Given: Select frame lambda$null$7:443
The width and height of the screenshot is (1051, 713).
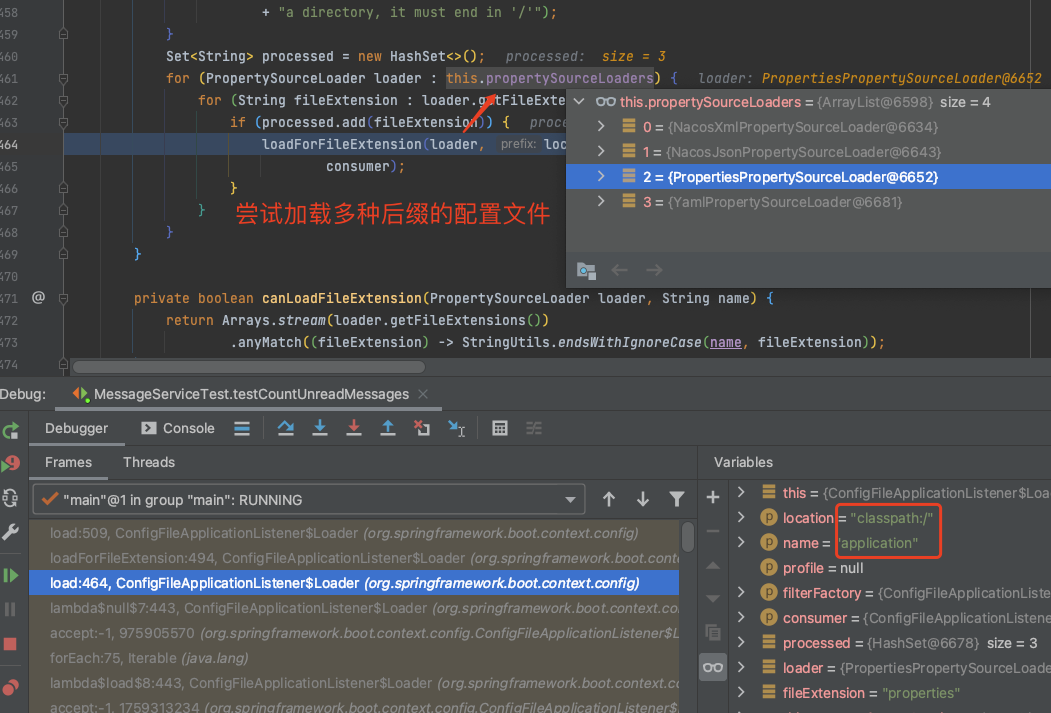Looking at the screenshot, I should coord(354,608).
